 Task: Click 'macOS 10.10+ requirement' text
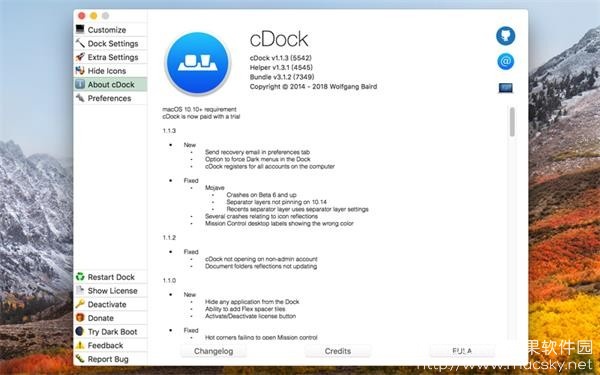(199, 109)
